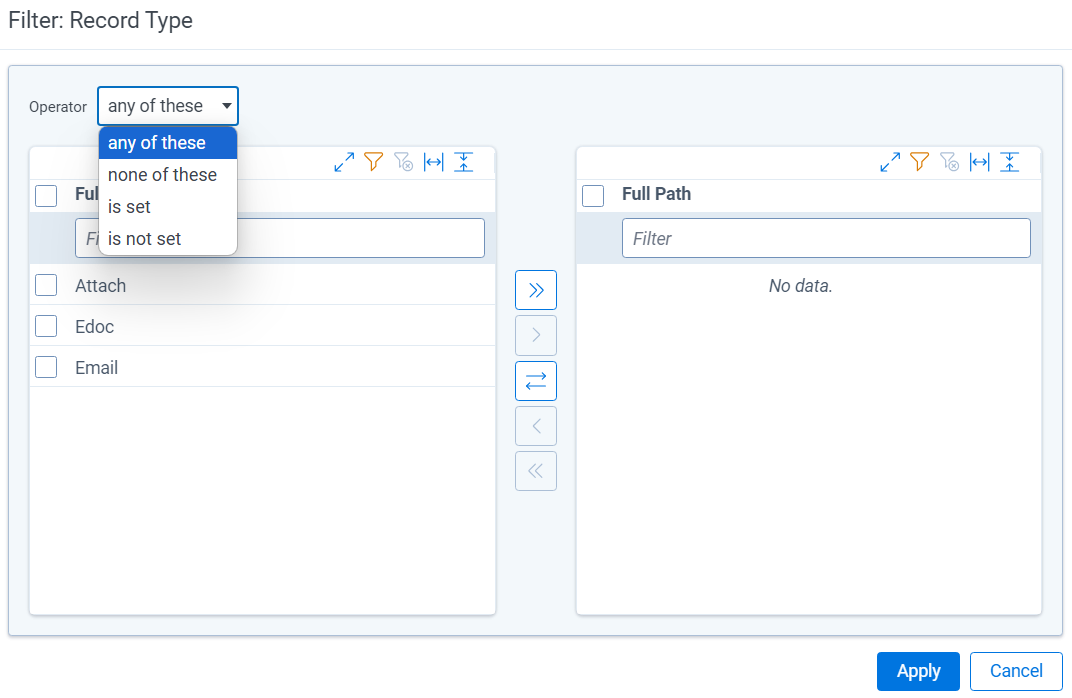Check the Attach record type checkbox
Screen dimensions: 1072x698
[46, 285]
